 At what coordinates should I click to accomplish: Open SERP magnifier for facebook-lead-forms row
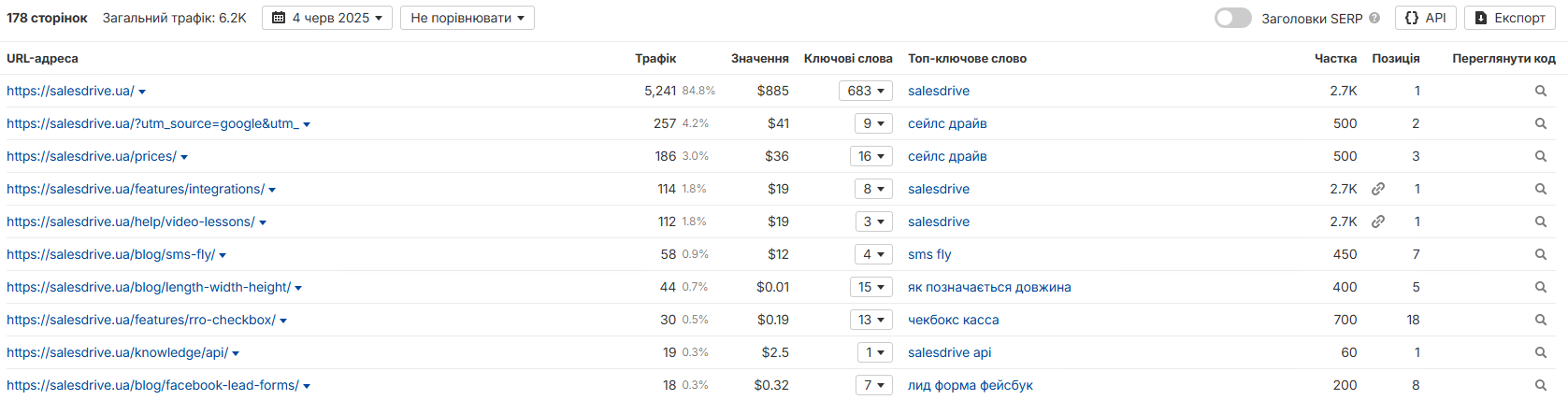[1540, 385]
